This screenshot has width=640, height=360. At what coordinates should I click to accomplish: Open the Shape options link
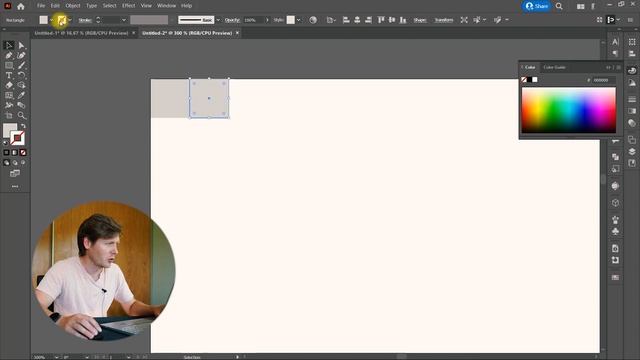pos(420,20)
